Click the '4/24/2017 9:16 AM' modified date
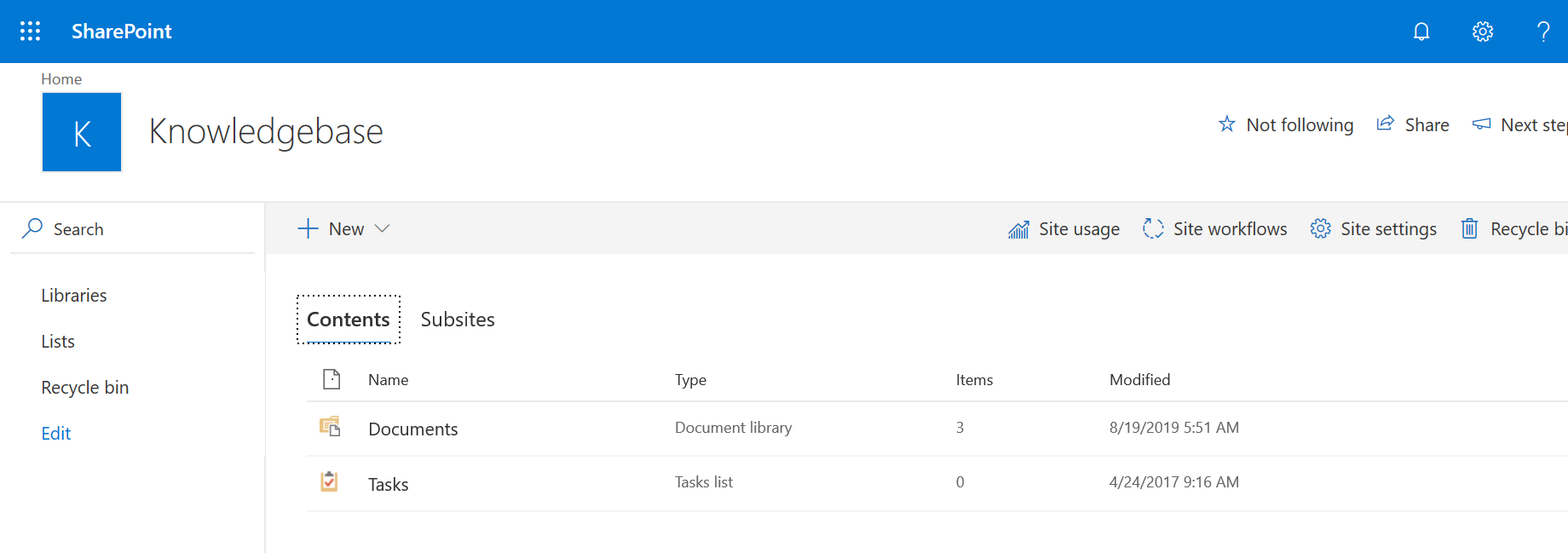Image resolution: width=1568 pixels, height=553 pixels. click(1173, 482)
